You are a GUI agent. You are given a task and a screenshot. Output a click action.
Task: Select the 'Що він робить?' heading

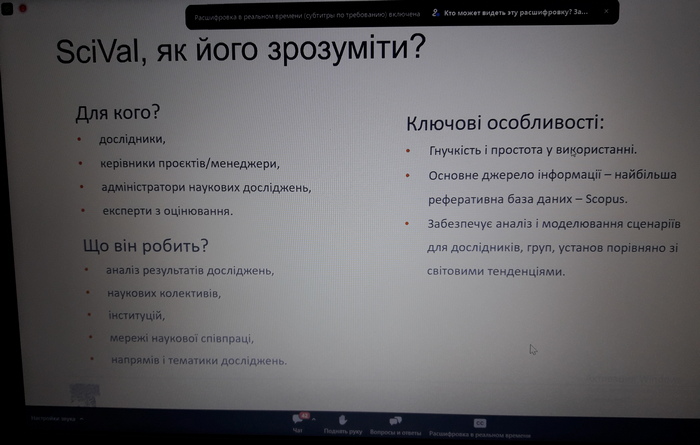coord(145,245)
